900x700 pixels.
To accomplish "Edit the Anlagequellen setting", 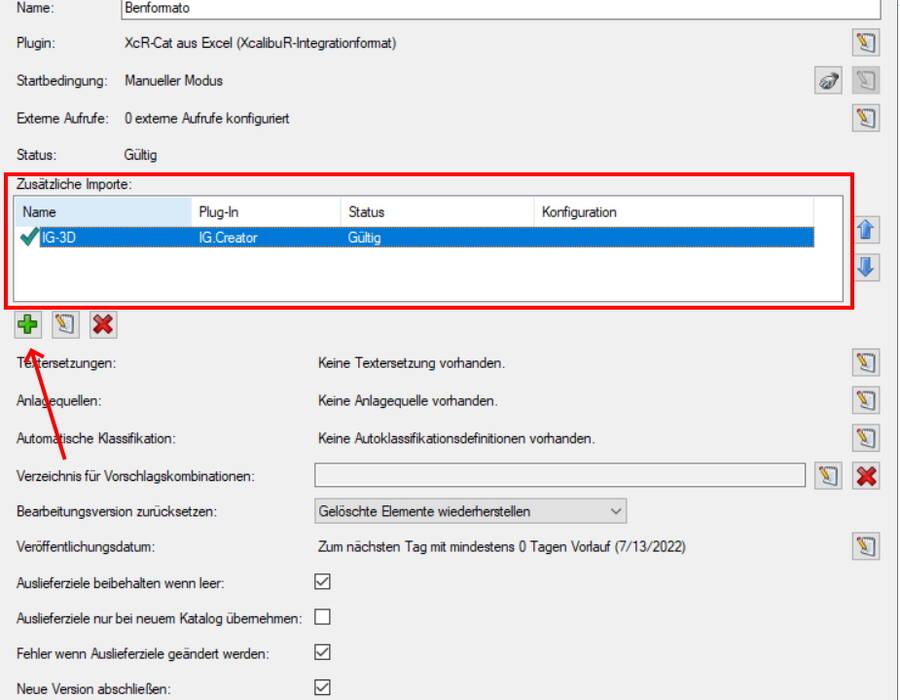I will pos(866,400).
